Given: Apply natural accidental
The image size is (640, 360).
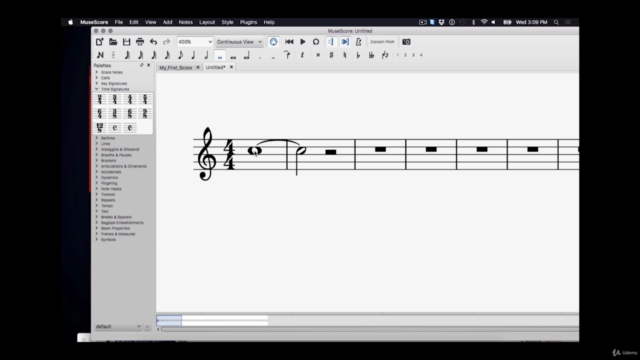Looking at the screenshot, I should coord(345,55).
